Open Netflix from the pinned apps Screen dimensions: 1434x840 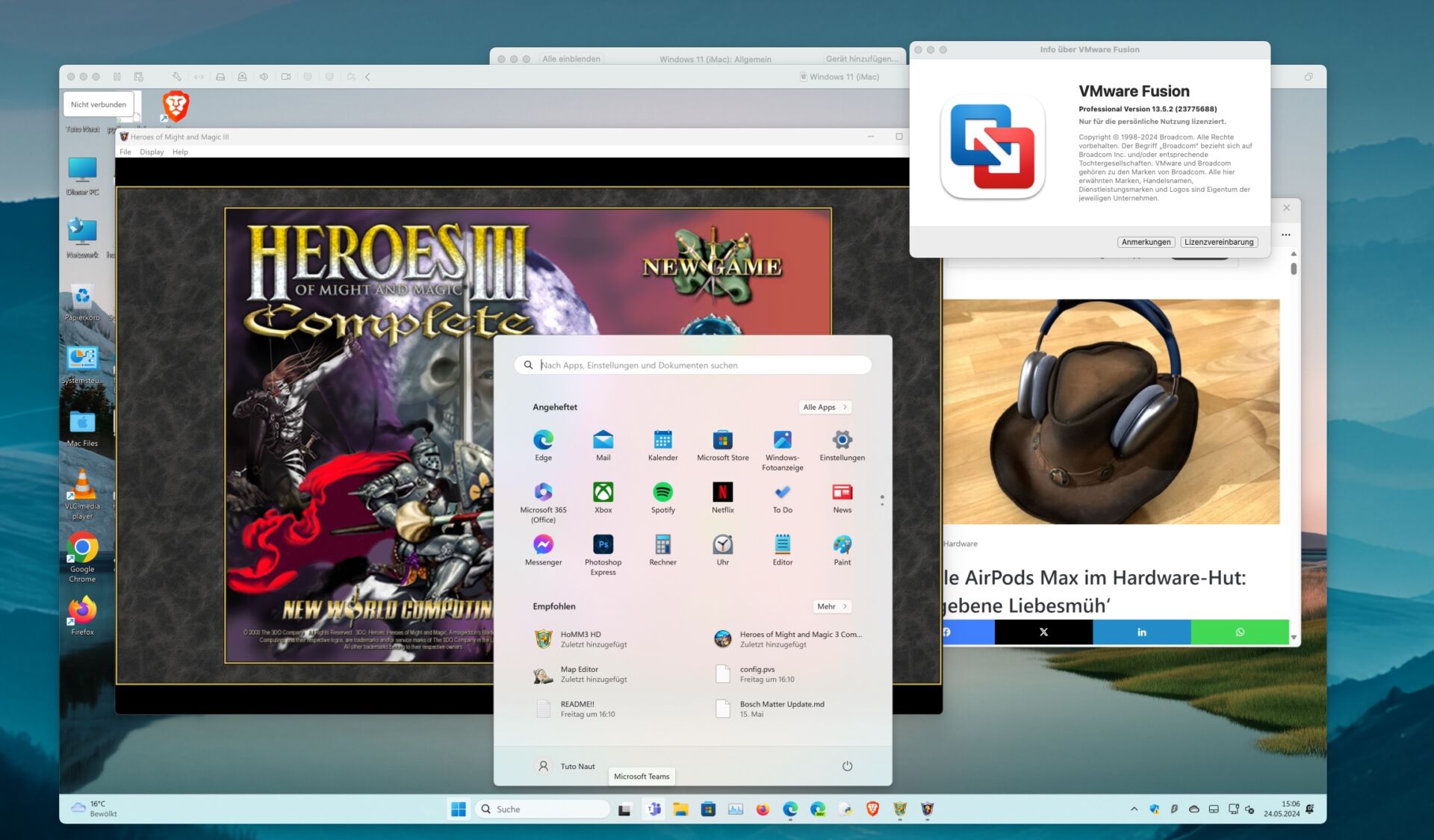[x=722, y=493]
